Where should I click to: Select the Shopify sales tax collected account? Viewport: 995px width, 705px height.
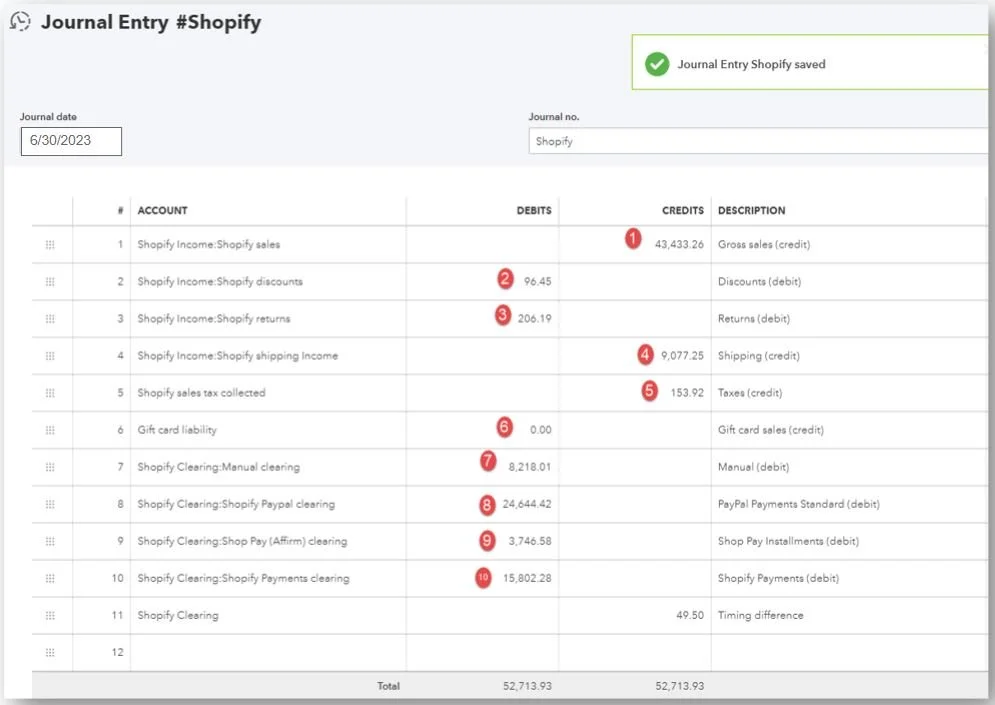pos(268,393)
